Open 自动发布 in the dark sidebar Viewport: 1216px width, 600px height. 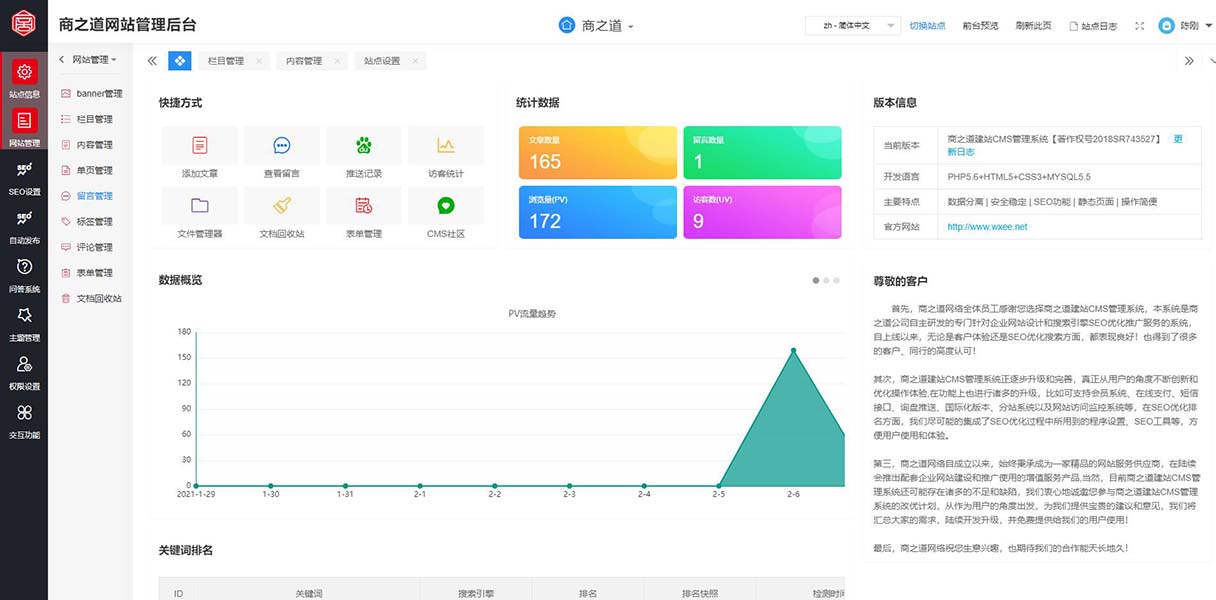24,225
